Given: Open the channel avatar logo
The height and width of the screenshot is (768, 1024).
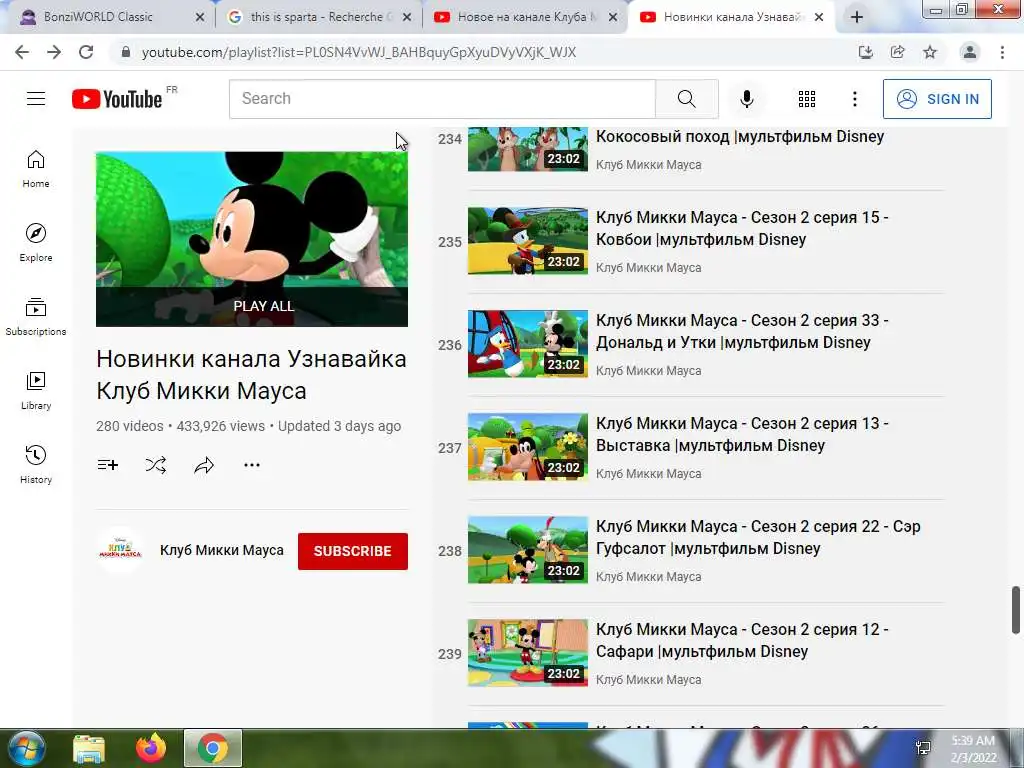Looking at the screenshot, I should coord(120,549).
